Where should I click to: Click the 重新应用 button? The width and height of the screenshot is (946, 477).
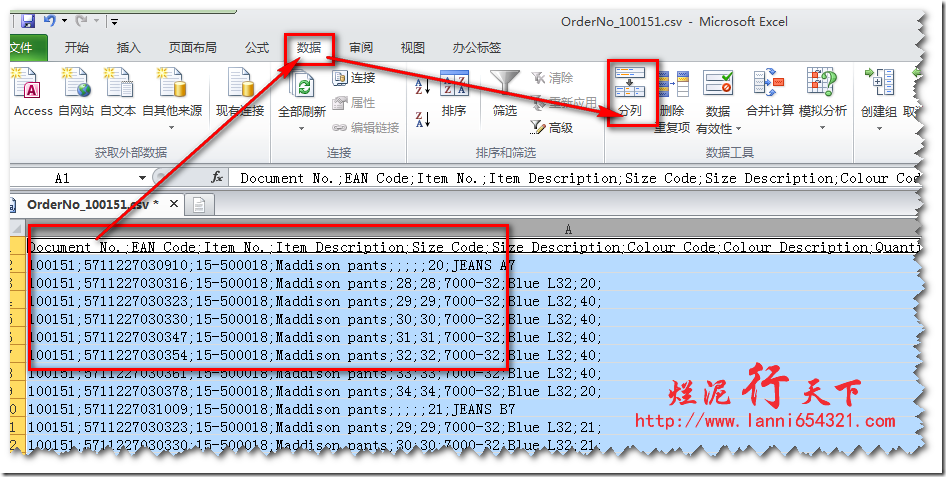[564, 103]
